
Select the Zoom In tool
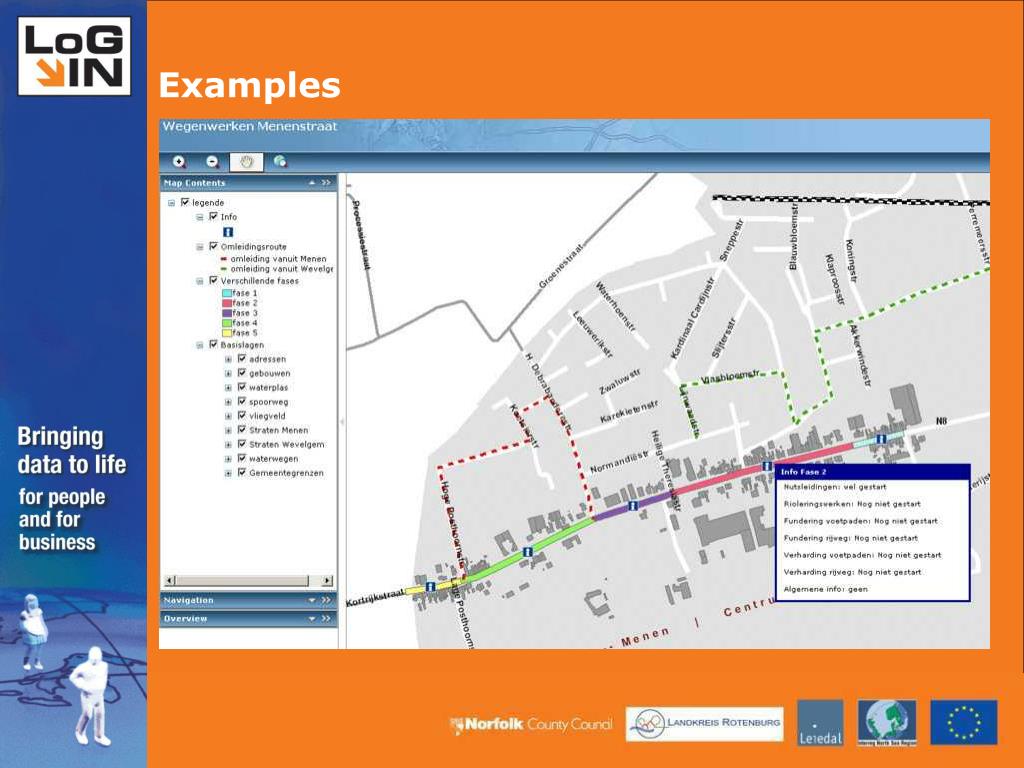point(179,161)
